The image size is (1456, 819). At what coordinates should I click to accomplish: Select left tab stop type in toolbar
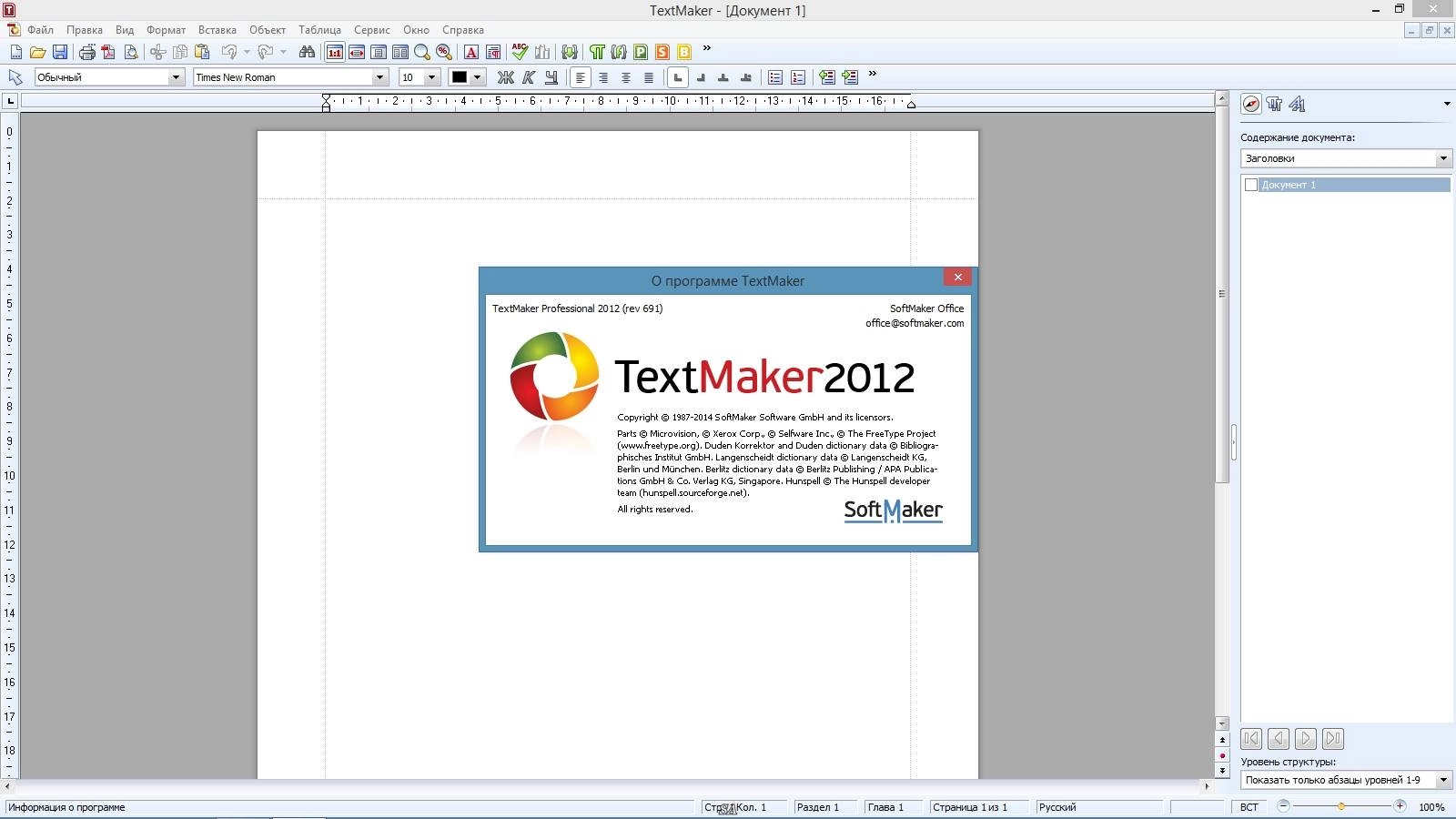coord(677,77)
